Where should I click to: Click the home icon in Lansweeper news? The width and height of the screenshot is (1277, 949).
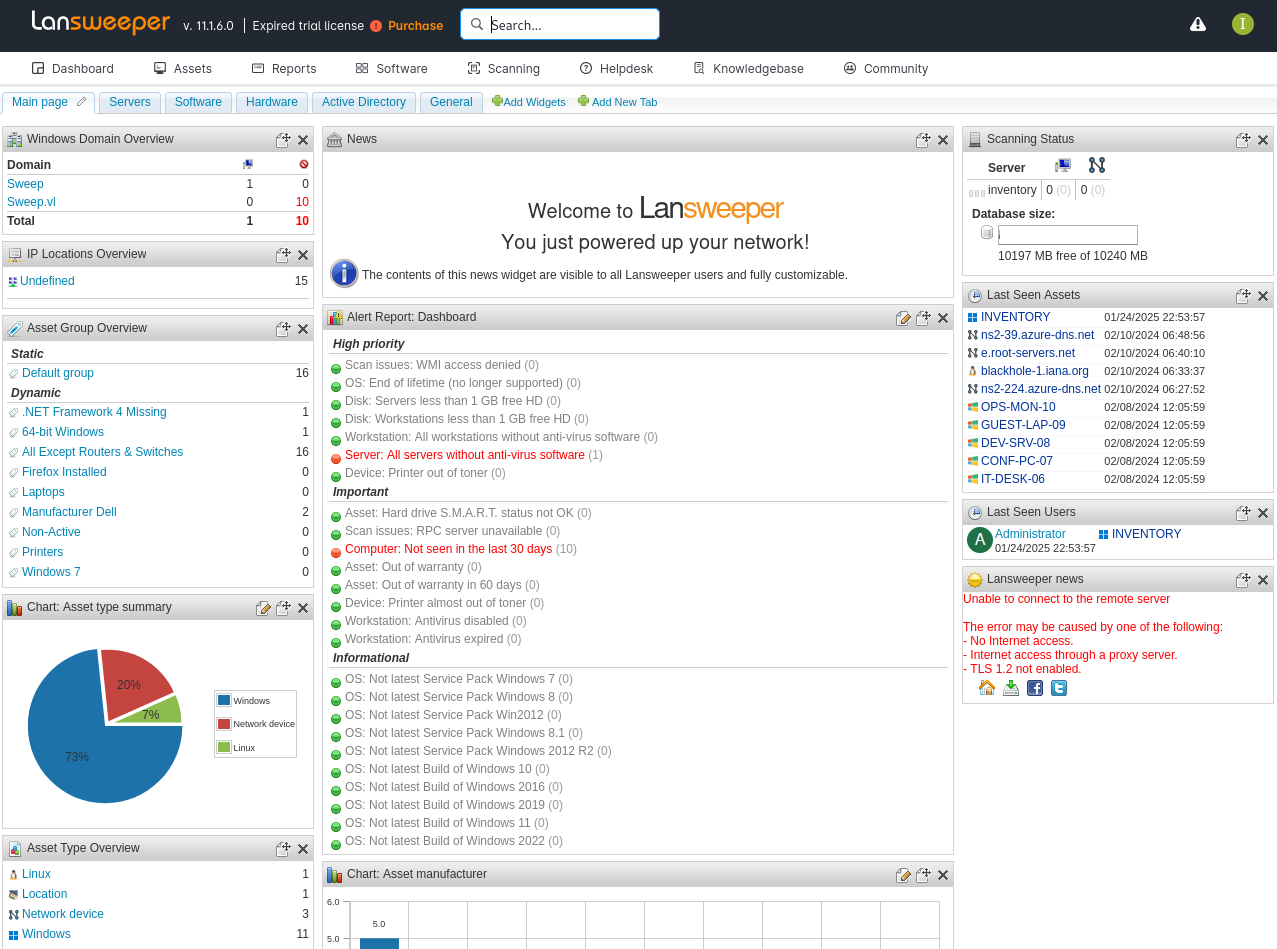[x=987, y=688]
